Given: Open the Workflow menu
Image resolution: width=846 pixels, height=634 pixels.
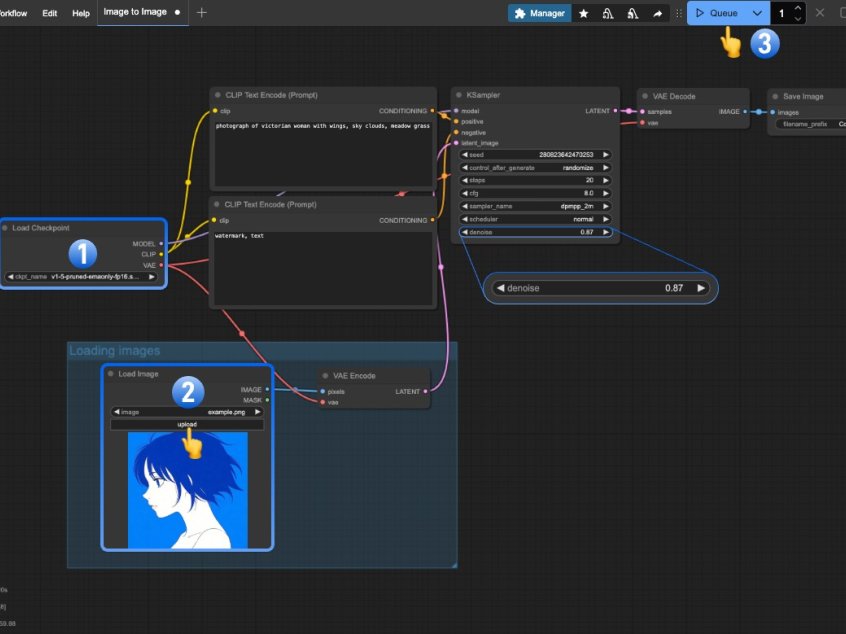Looking at the screenshot, I should click(13, 13).
